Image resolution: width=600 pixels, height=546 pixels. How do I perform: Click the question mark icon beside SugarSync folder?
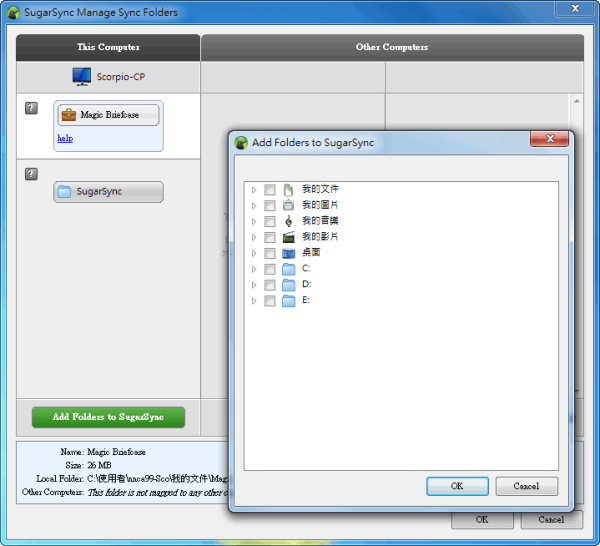(31, 174)
